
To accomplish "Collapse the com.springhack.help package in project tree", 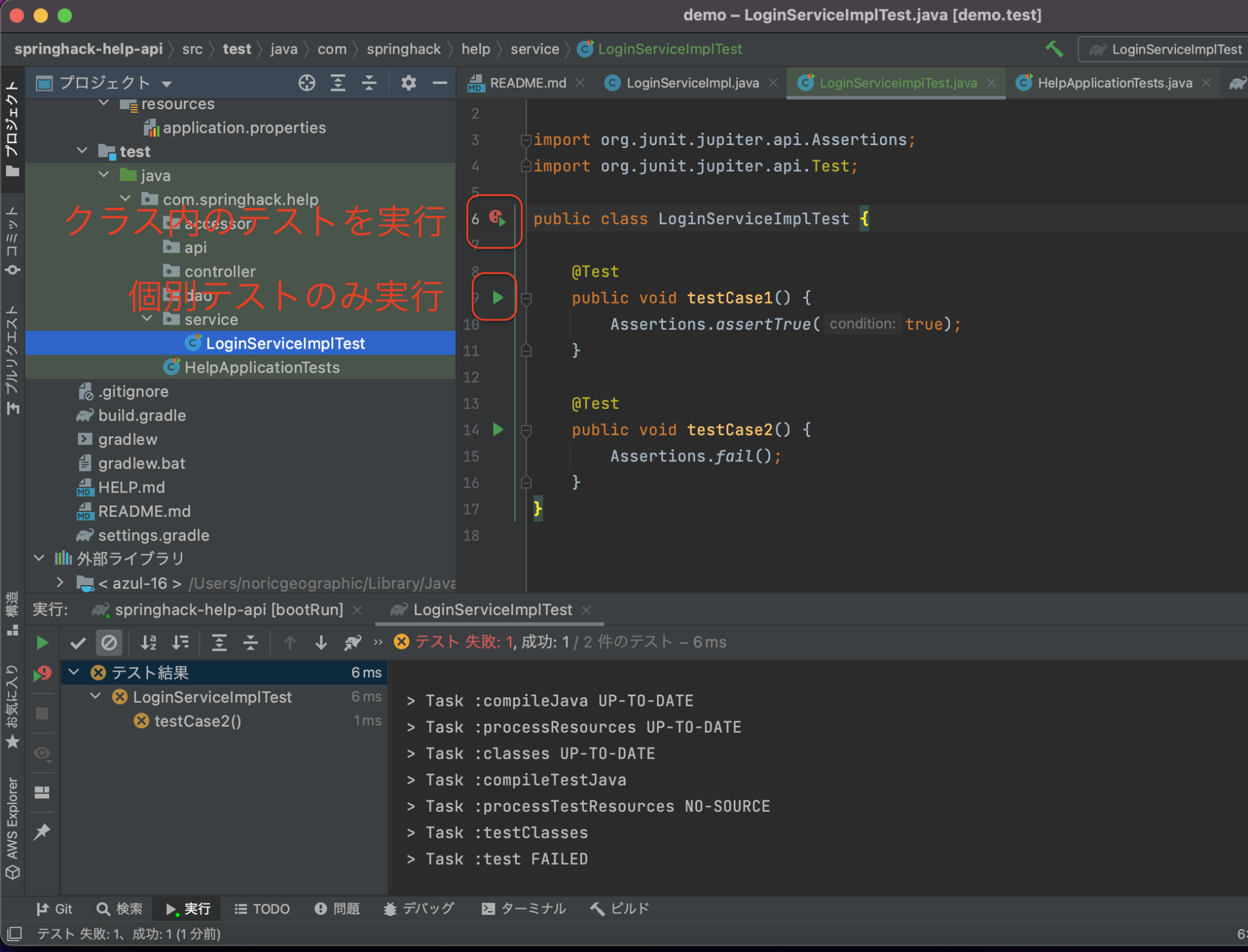I will (x=126, y=199).
